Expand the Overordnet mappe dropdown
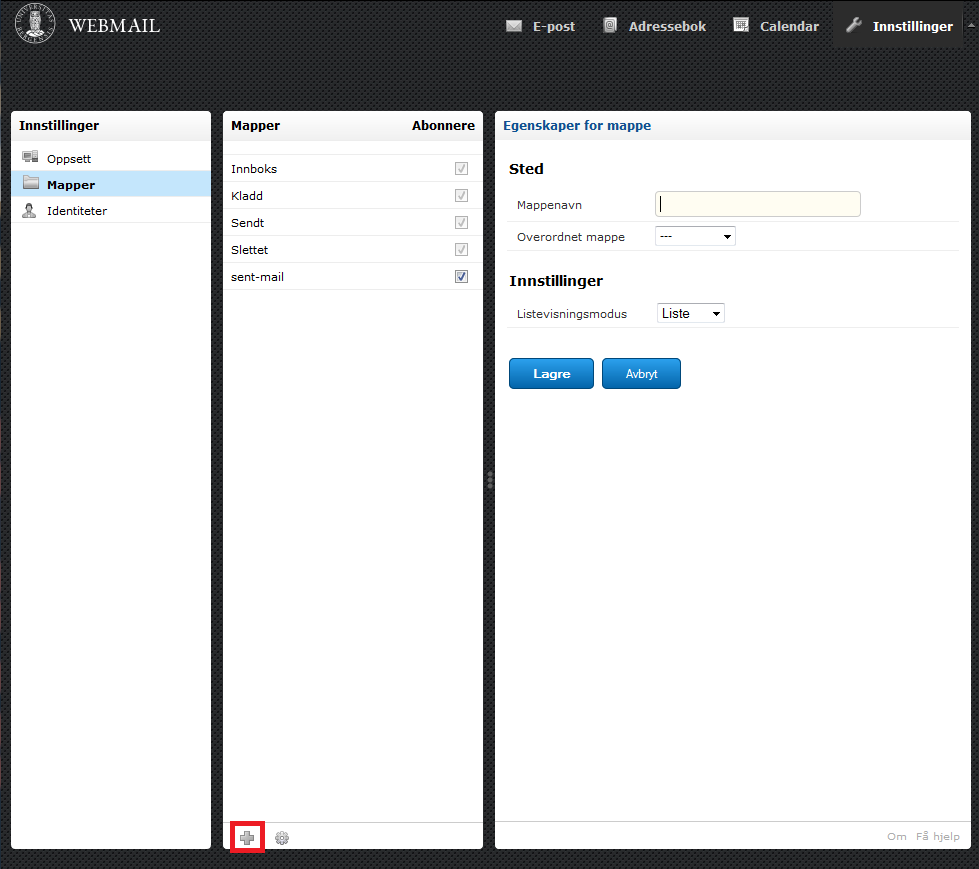The height and width of the screenshot is (869, 979). tap(695, 237)
